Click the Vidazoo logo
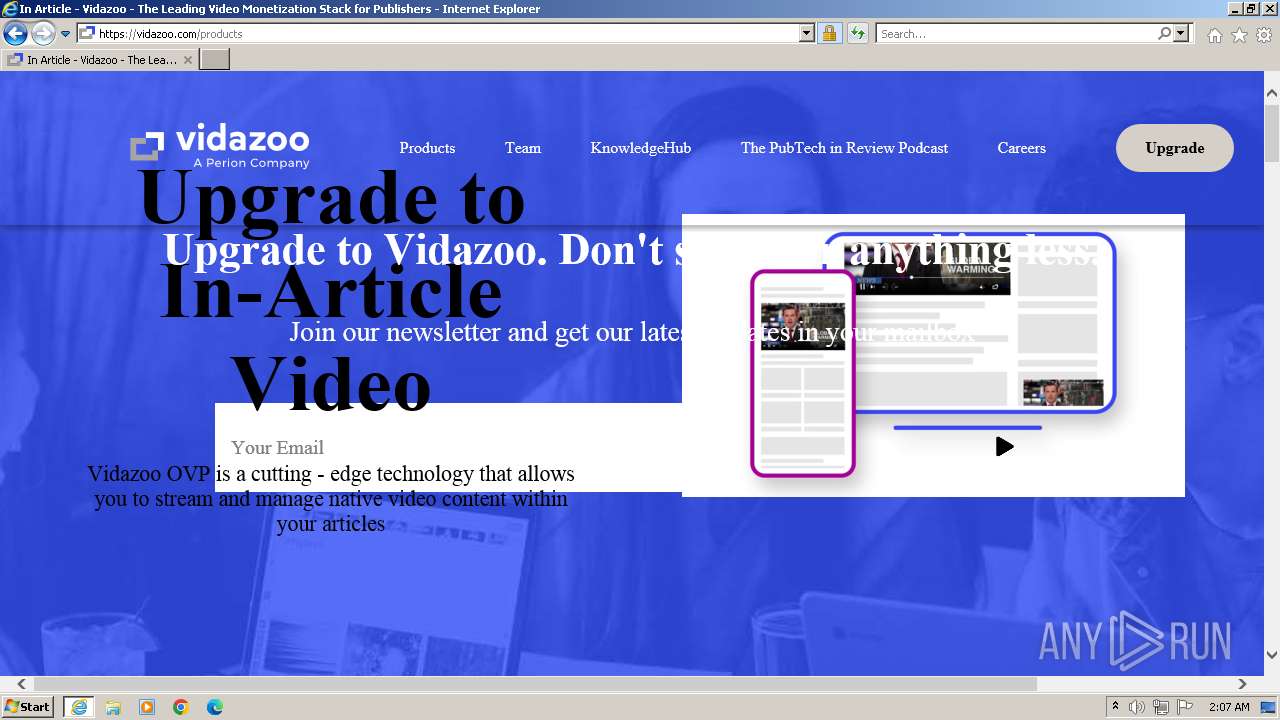This screenshot has height=720, width=1280. coord(220,146)
